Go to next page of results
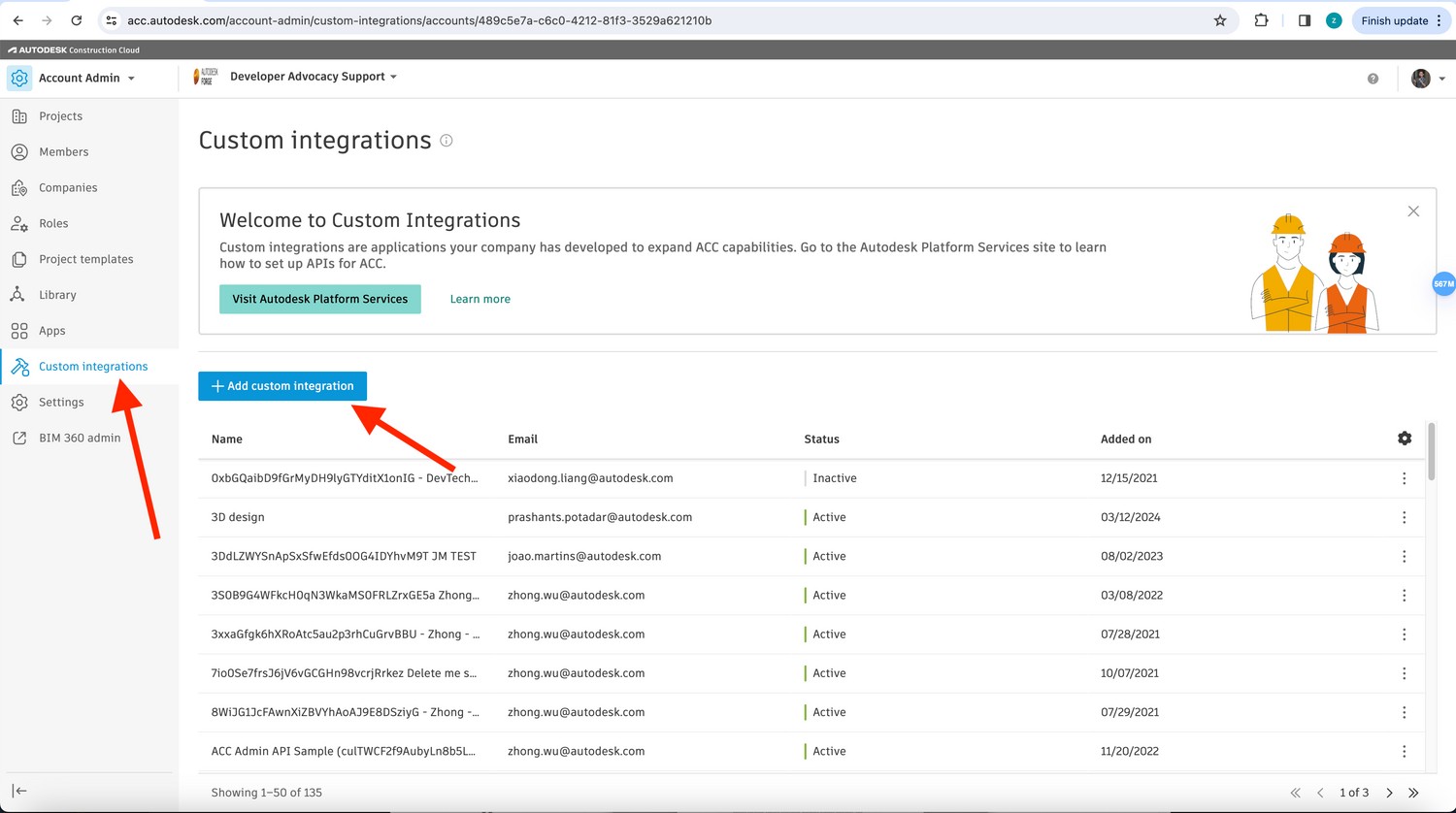1456x813 pixels. coord(1389,793)
